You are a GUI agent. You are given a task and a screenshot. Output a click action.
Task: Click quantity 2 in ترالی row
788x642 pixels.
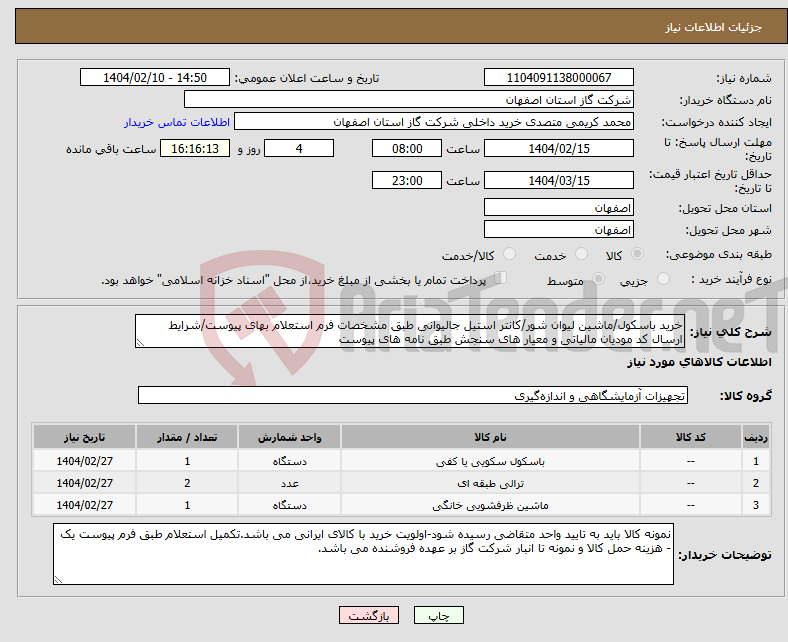click(187, 483)
